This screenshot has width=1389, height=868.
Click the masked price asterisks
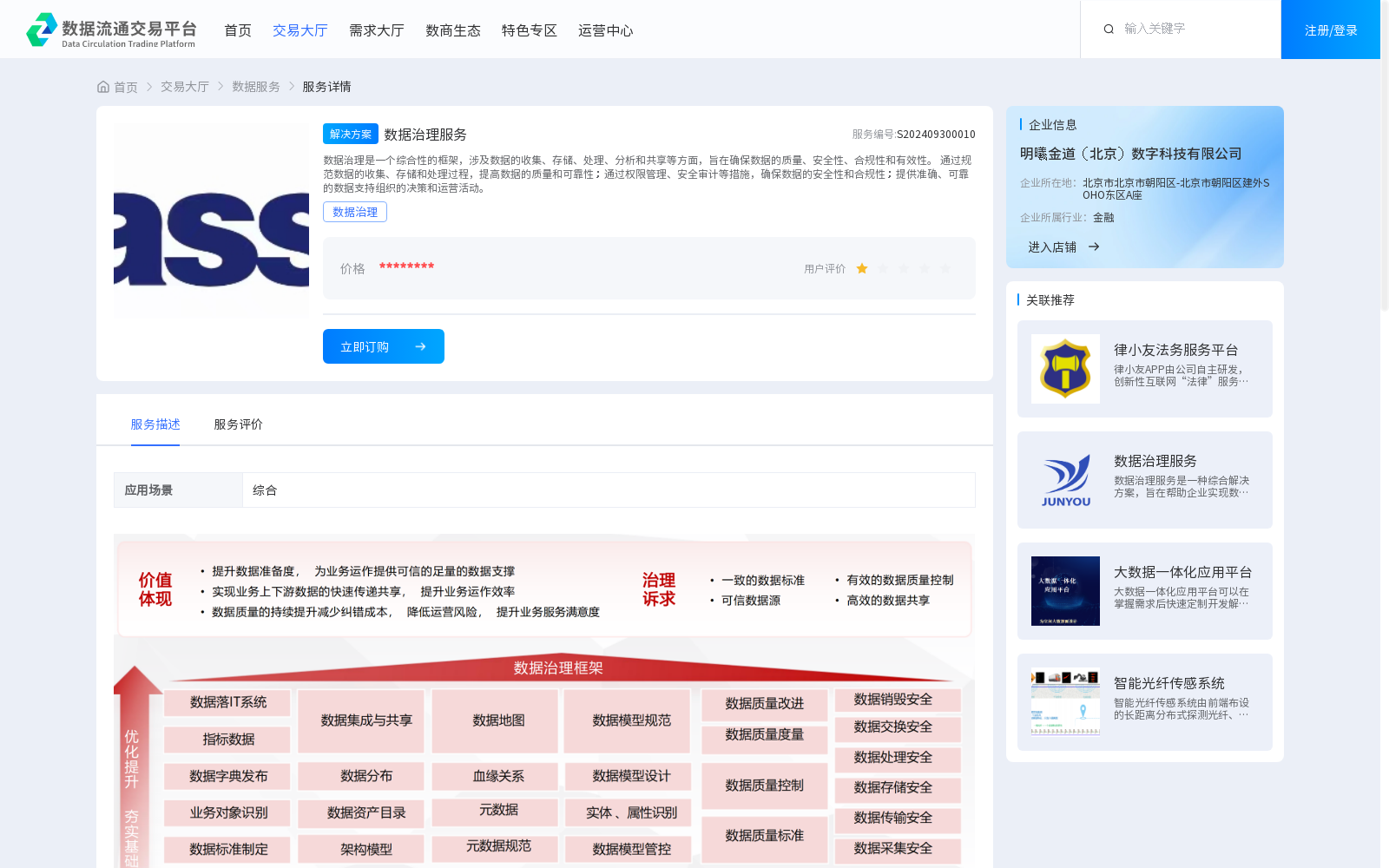406,266
